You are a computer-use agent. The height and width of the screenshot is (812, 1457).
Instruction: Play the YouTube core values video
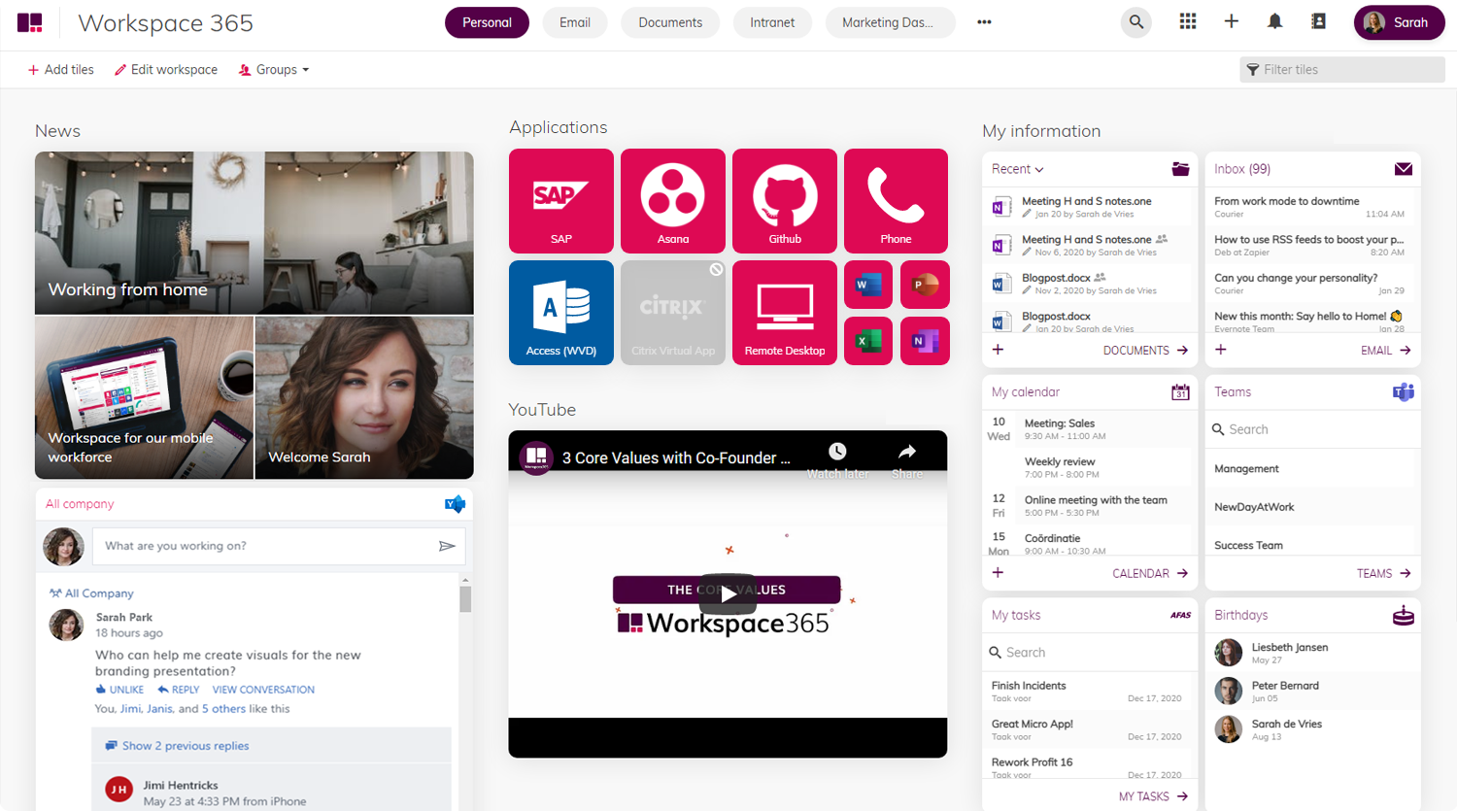point(728,593)
